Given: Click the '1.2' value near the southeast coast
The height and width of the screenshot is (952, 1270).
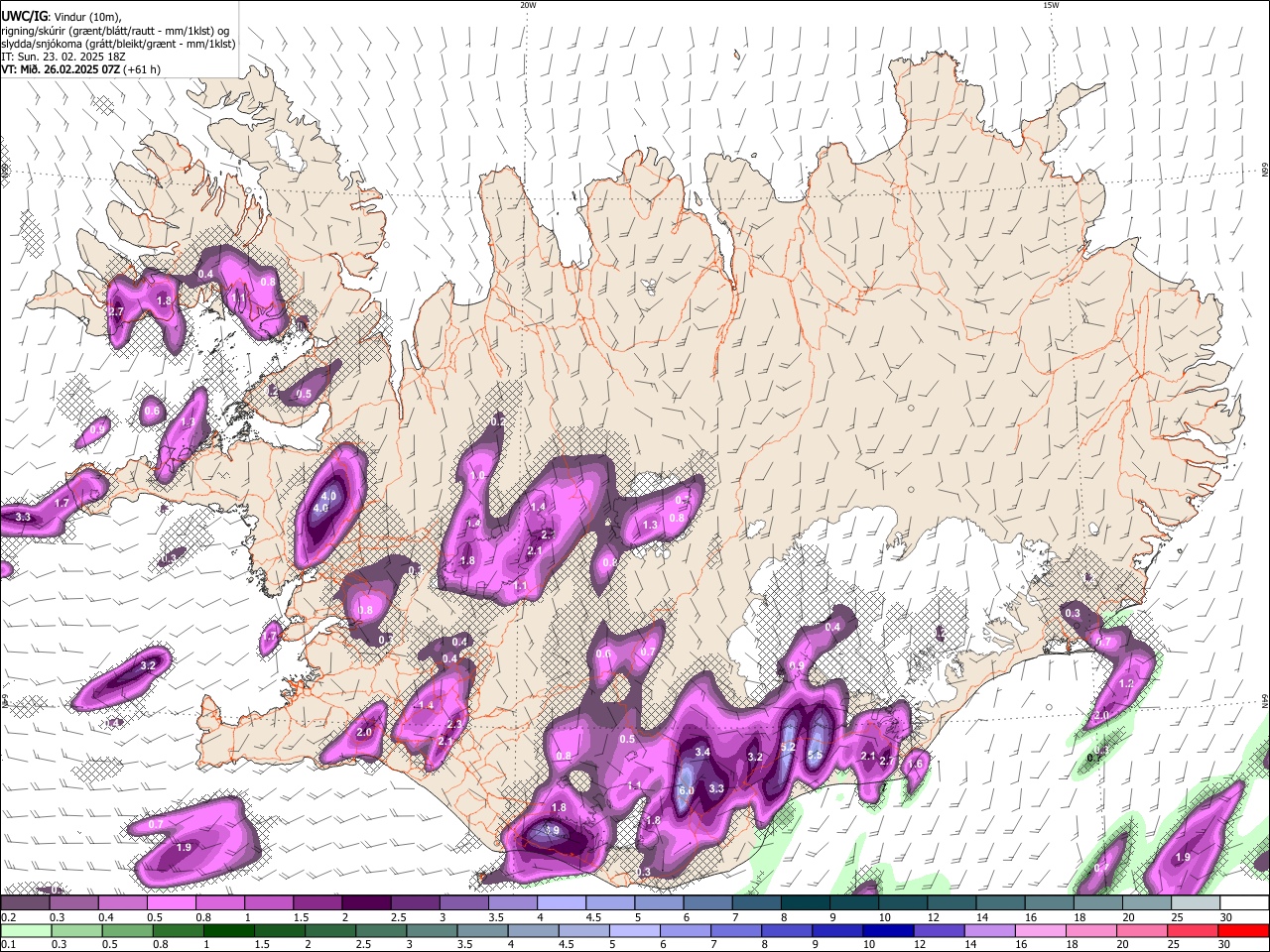Looking at the screenshot, I should click(x=1126, y=684).
